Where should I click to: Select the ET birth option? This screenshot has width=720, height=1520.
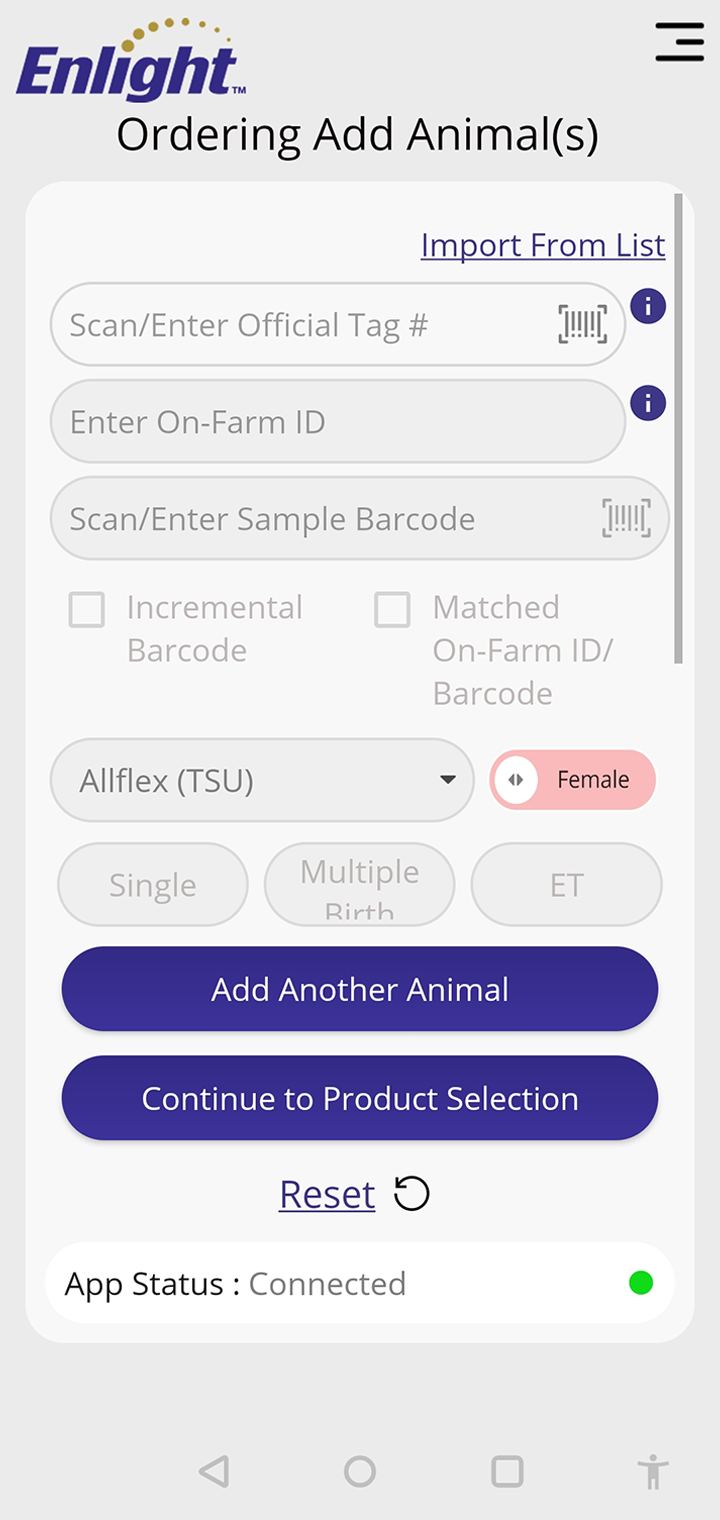pos(567,885)
